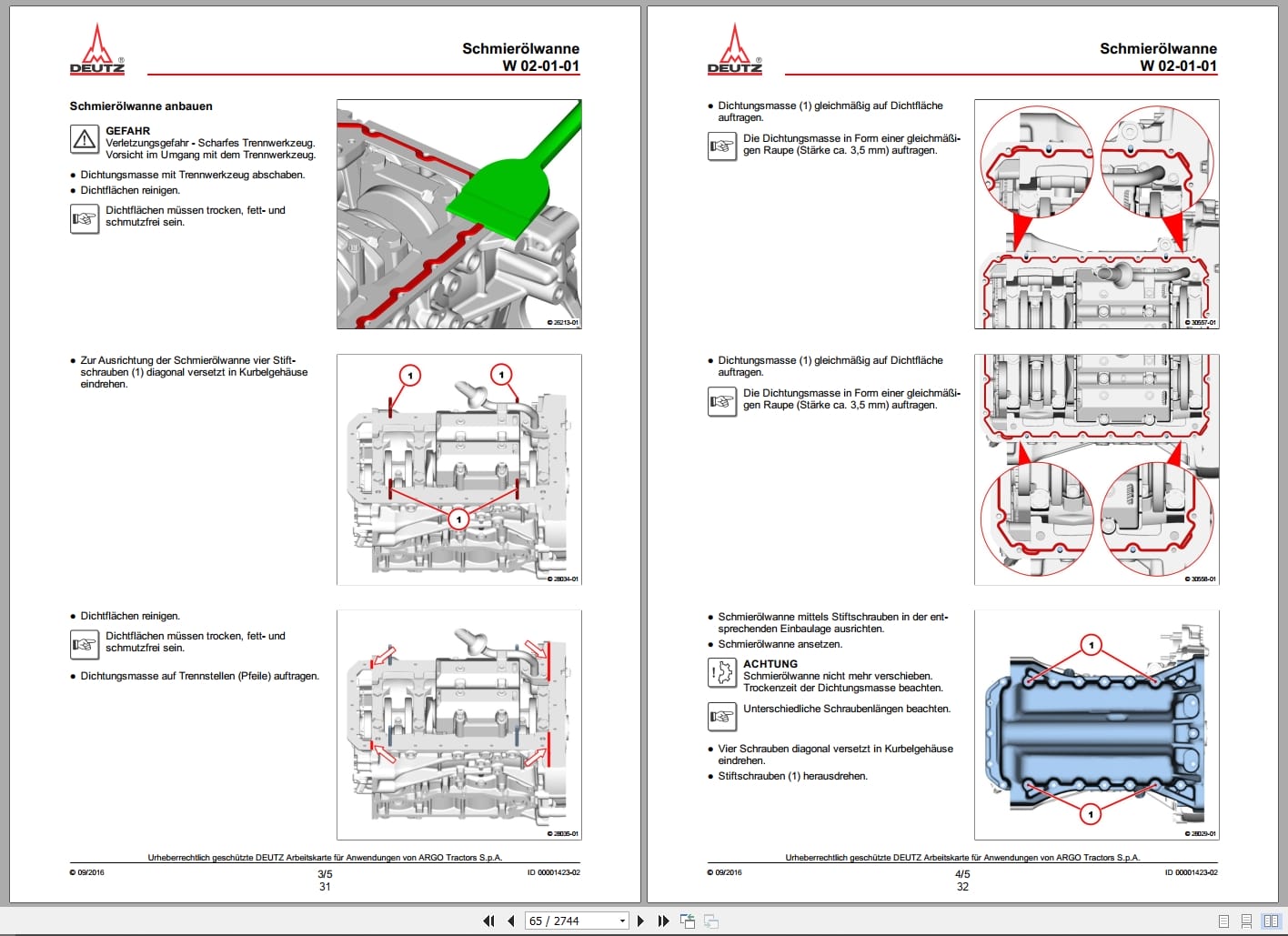Click the GEFAHR warning triangle icon
The image size is (1288, 936).
pyautogui.click(x=84, y=139)
